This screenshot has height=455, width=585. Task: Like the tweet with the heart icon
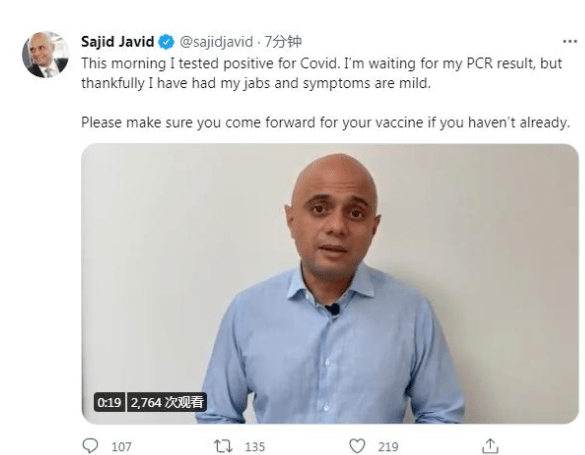click(x=357, y=446)
